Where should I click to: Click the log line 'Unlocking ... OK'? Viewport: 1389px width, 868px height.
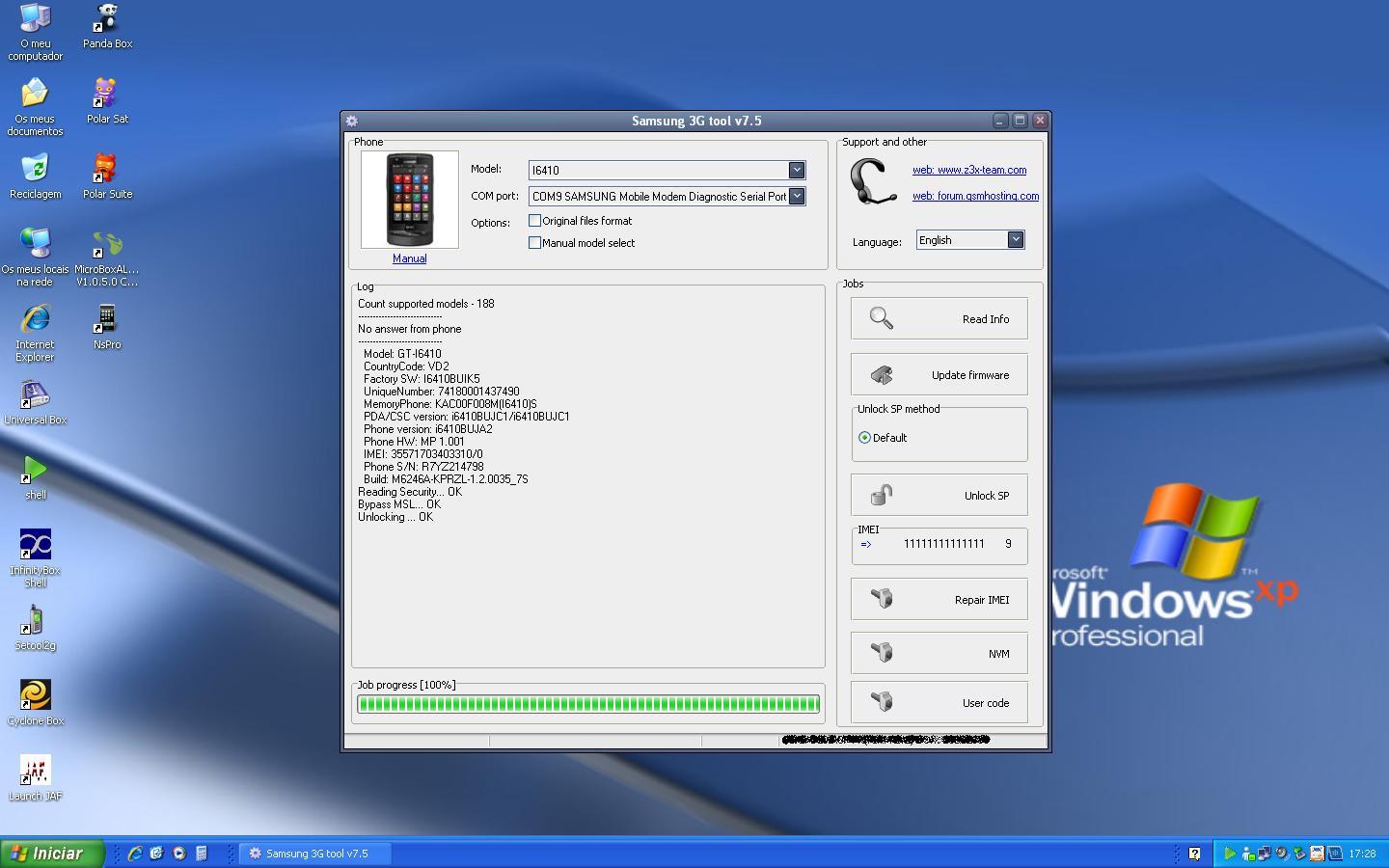click(x=395, y=517)
